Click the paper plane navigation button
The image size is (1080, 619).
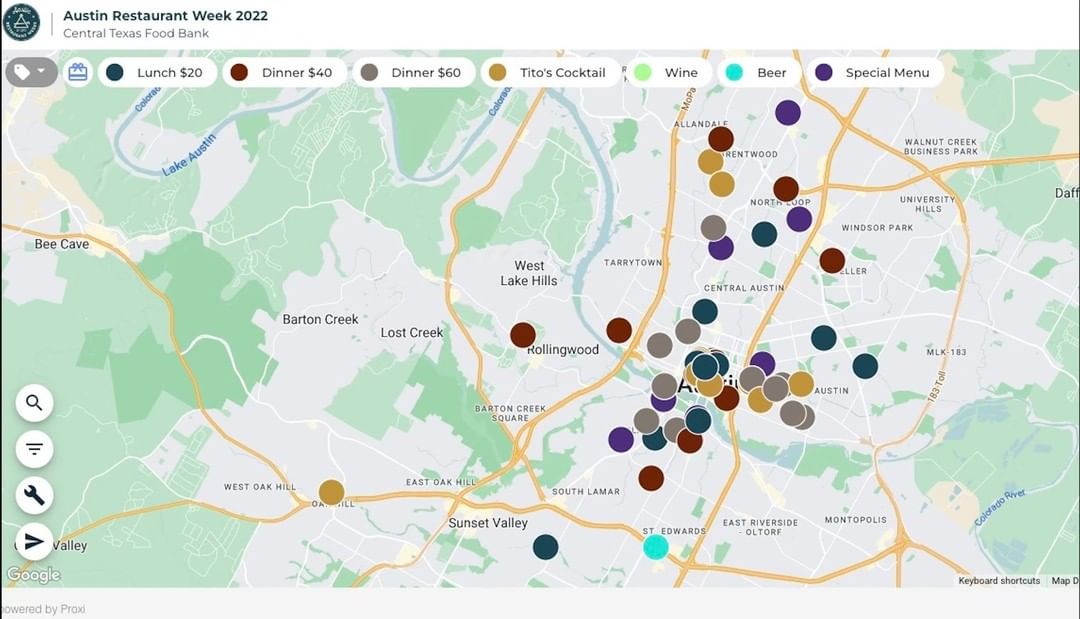pyautogui.click(x=34, y=541)
